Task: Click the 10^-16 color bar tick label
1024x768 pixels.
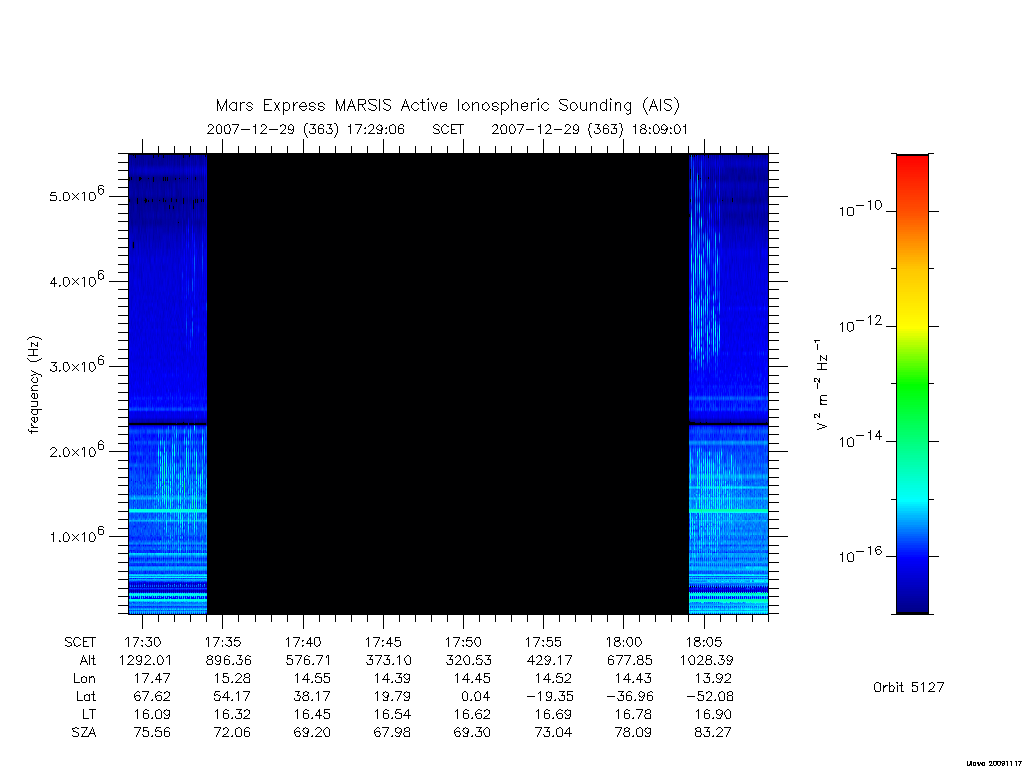Action: point(860,555)
